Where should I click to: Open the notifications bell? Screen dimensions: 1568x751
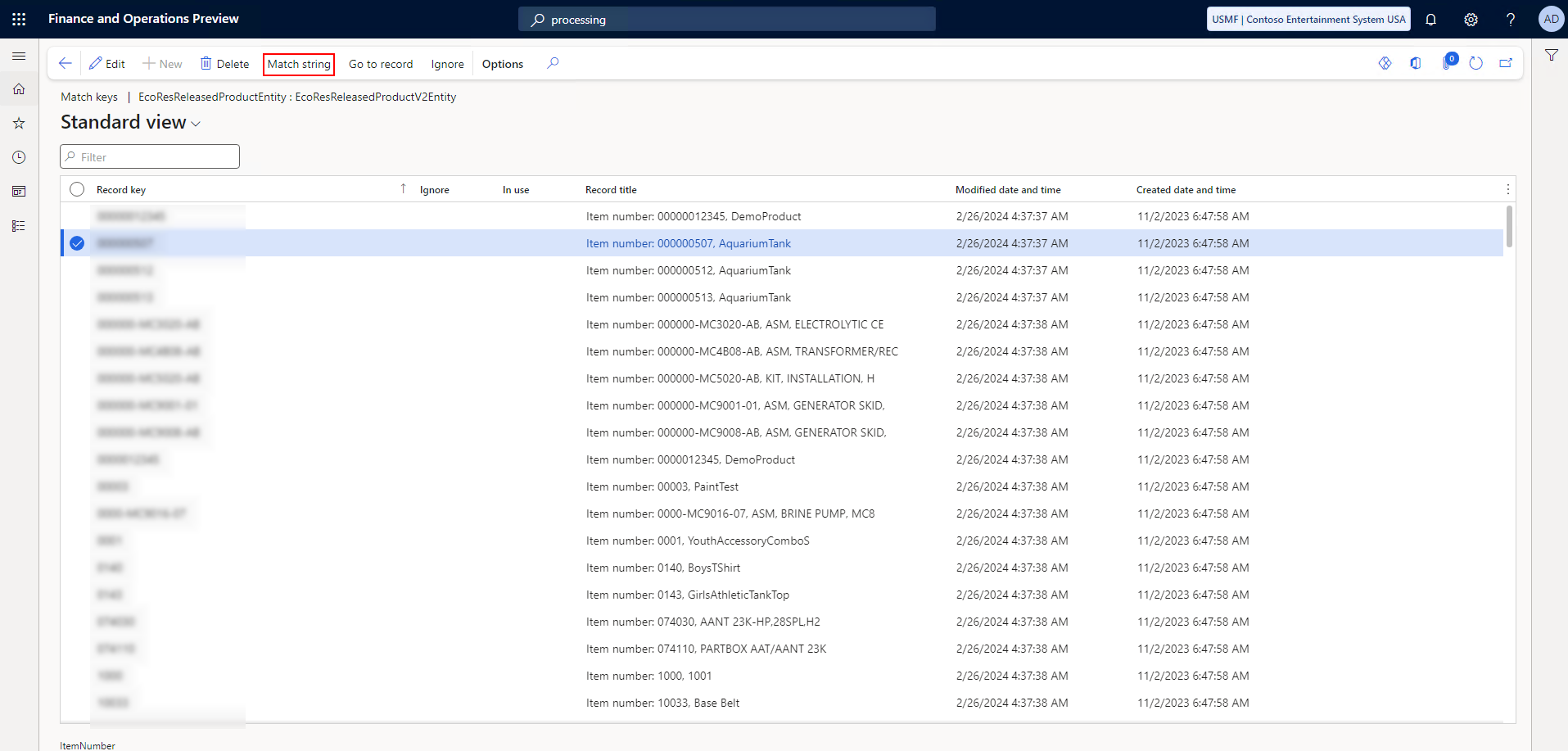pyautogui.click(x=1430, y=19)
